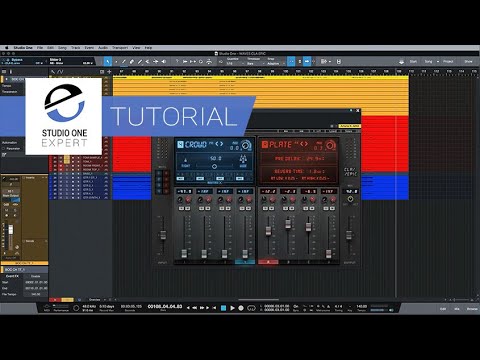Click the add track plus icon
The image size is (480, 360).
pyautogui.click(x=109, y=72)
